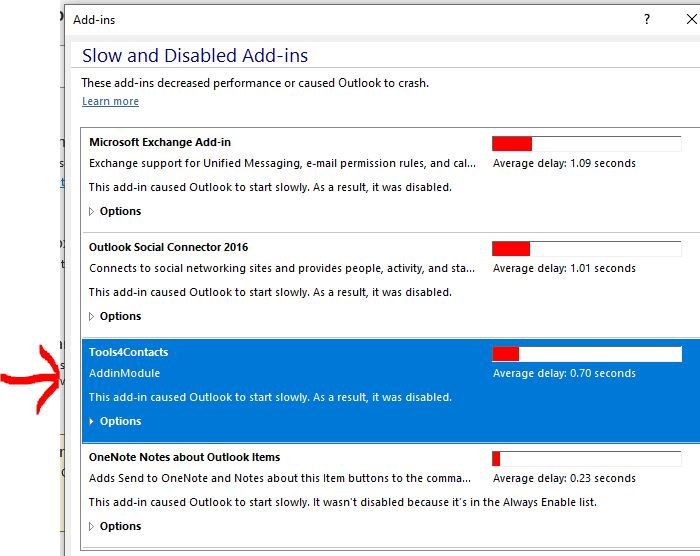Close the Add-ins dialog
700x556 pixels.
(692, 19)
